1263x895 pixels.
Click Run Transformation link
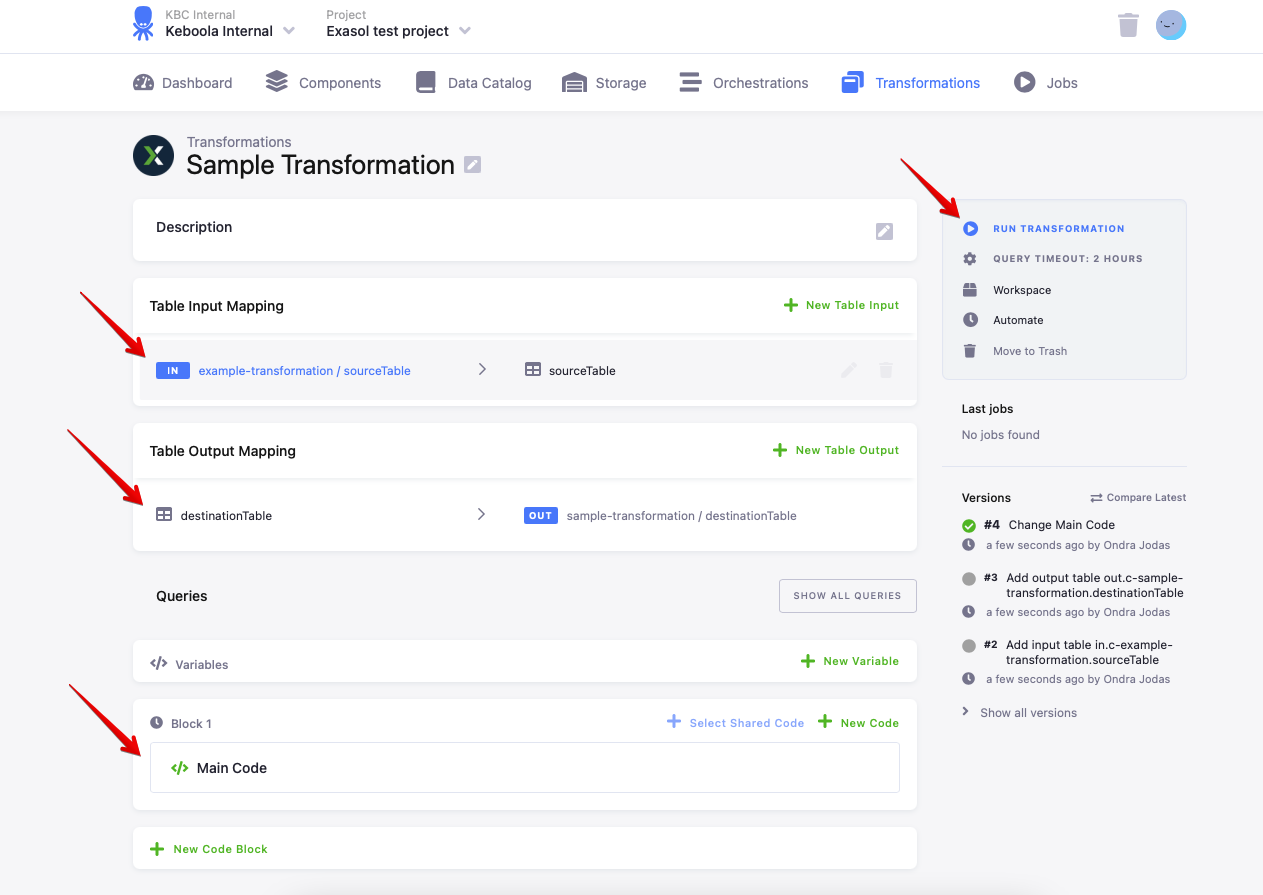tap(1059, 229)
